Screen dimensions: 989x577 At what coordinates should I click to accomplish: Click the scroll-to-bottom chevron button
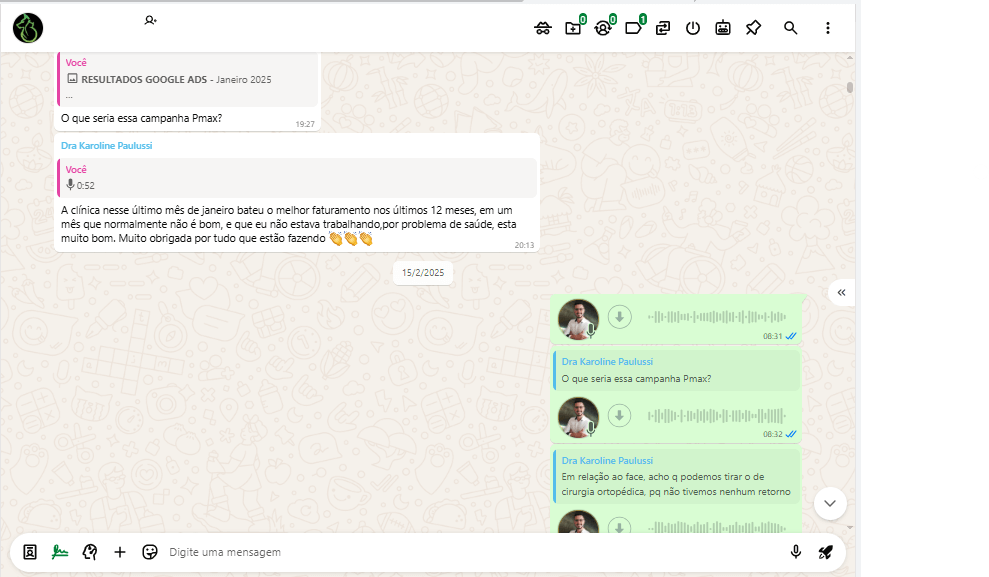coord(830,502)
